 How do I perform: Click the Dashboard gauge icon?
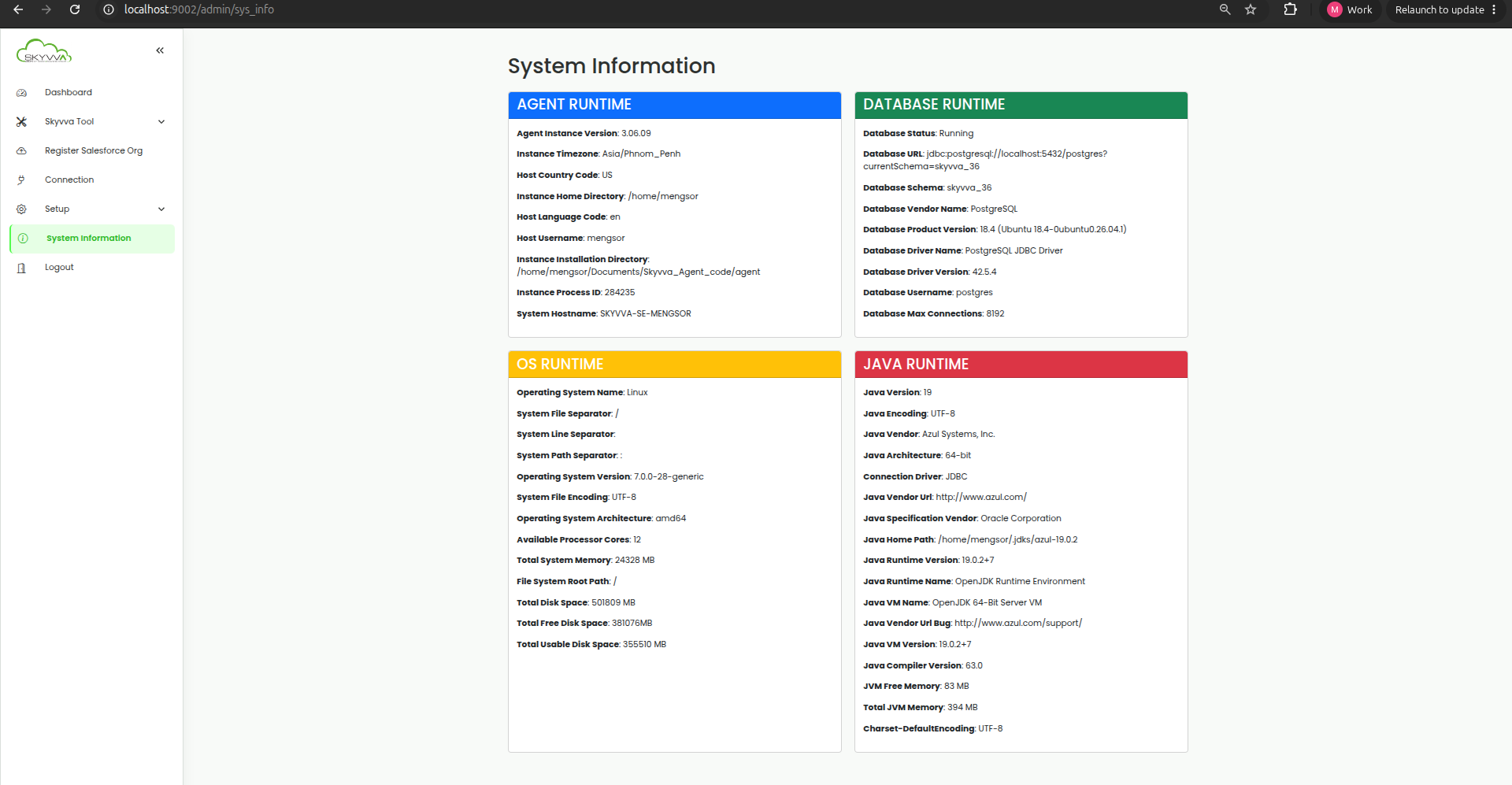(21, 93)
